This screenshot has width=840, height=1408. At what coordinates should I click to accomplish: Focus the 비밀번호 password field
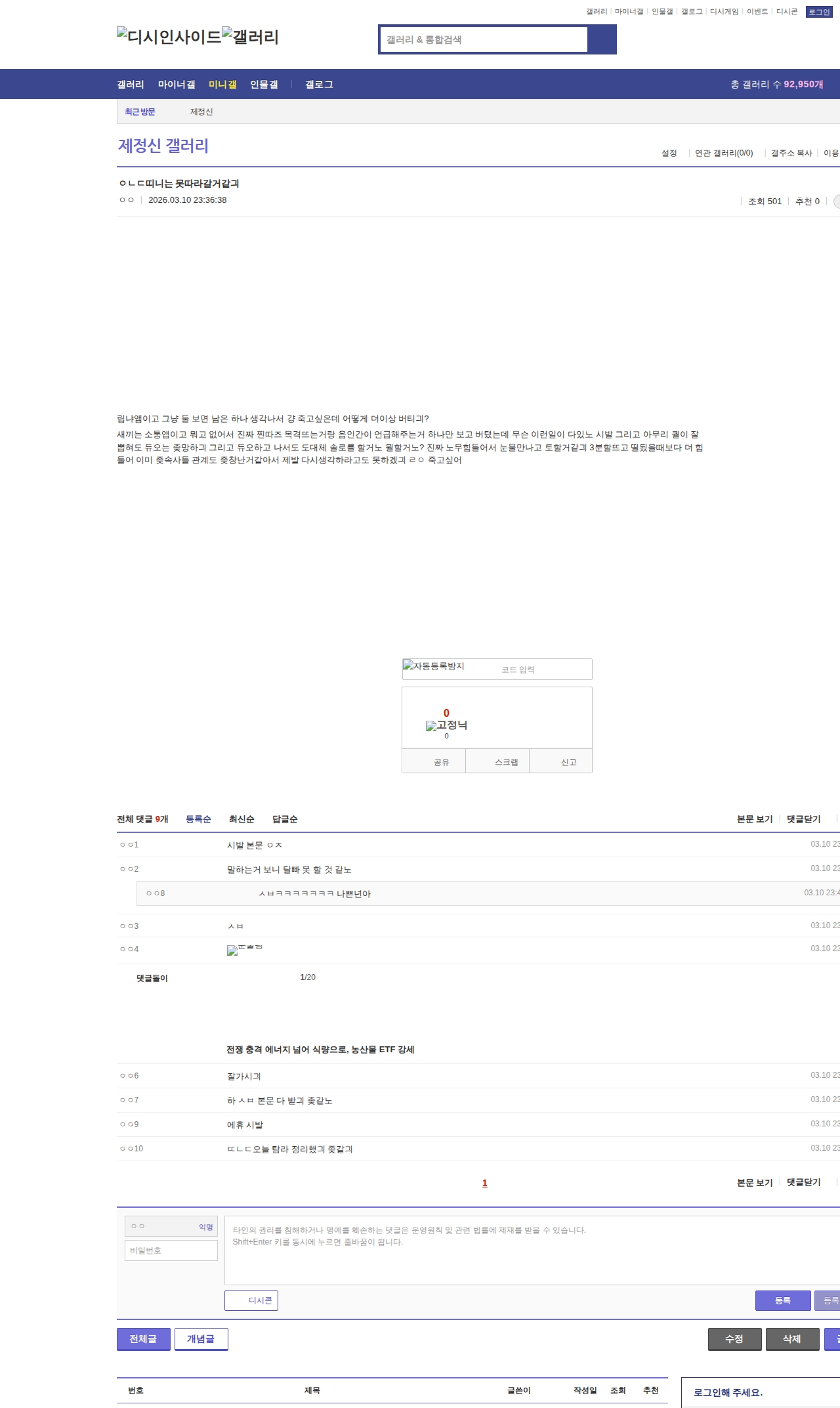(x=171, y=1250)
